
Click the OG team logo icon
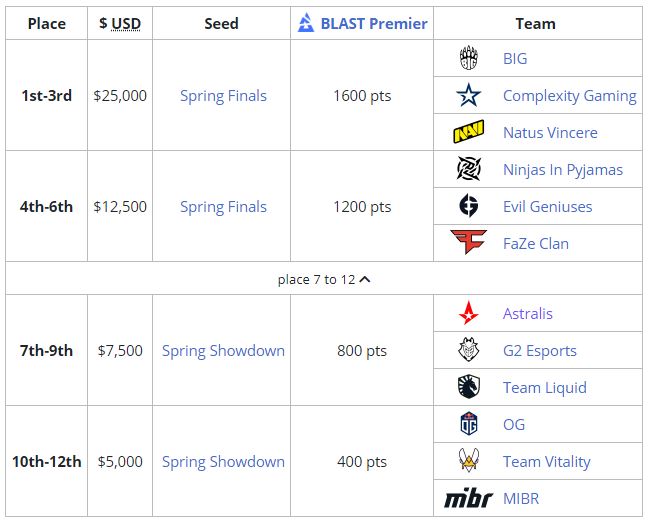[468, 425]
